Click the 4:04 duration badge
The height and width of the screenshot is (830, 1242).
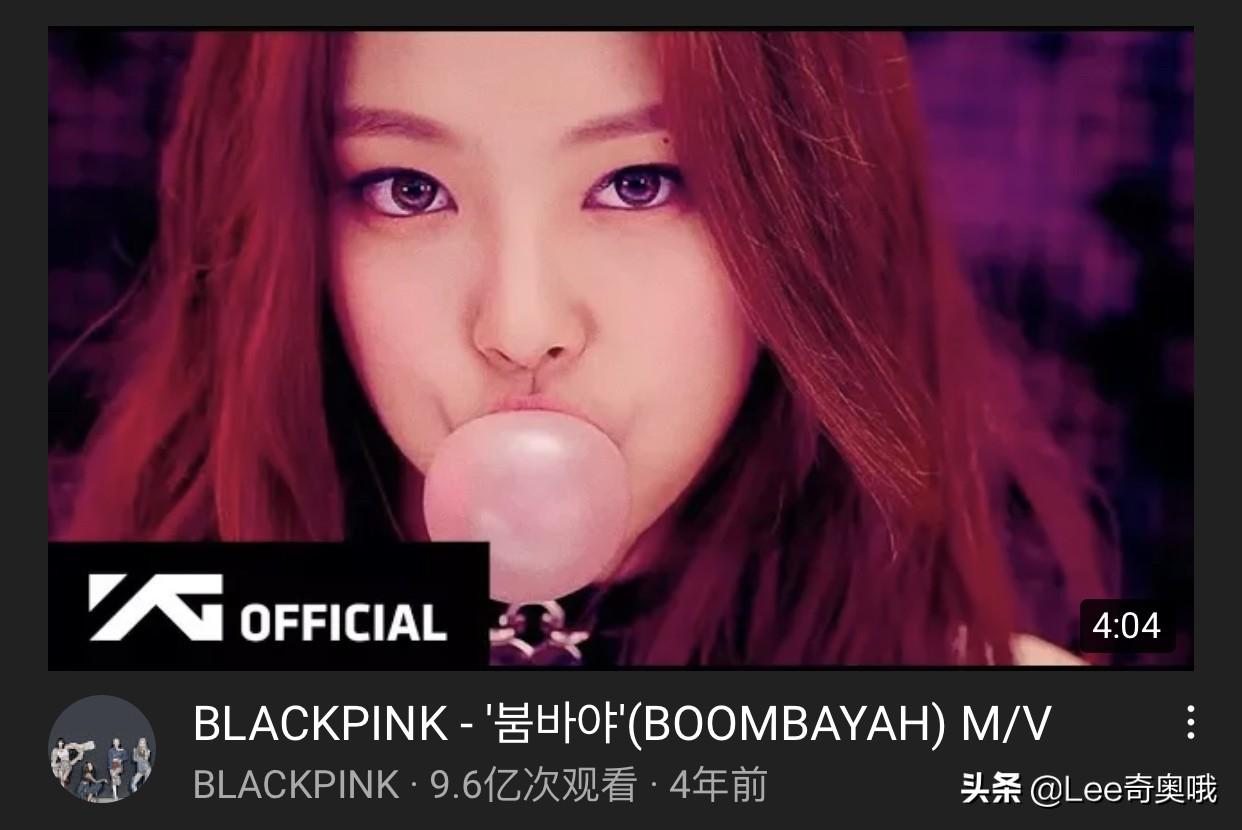click(1126, 626)
